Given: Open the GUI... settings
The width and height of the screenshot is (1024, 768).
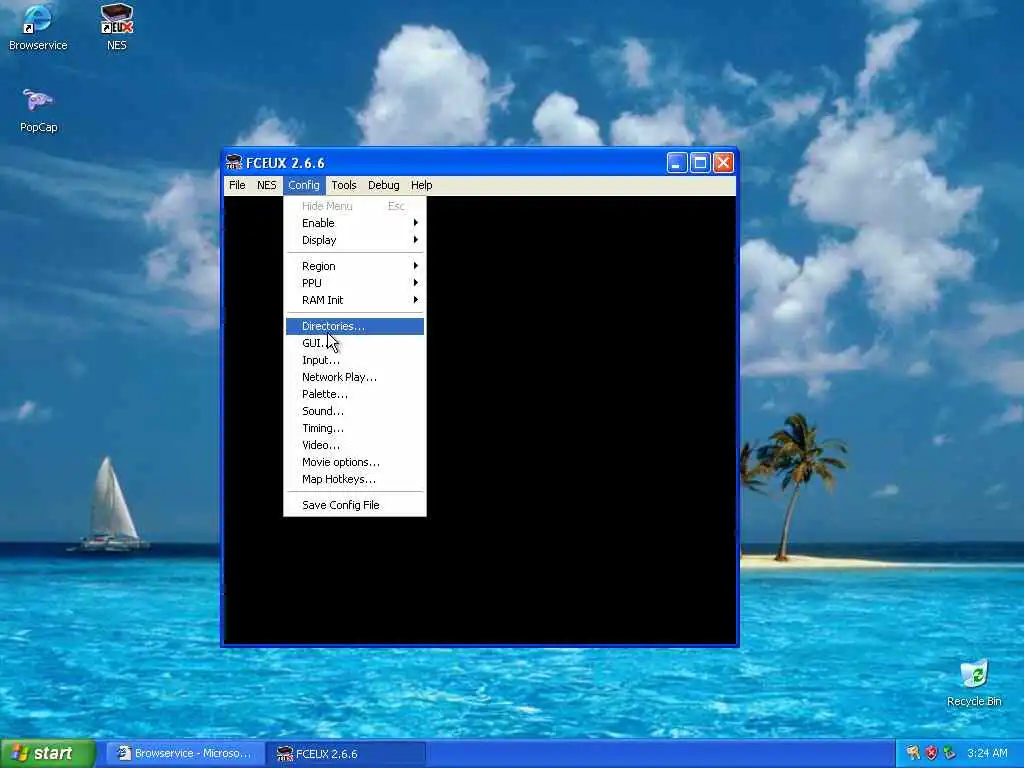Looking at the screenshot, I should (355, 343).
